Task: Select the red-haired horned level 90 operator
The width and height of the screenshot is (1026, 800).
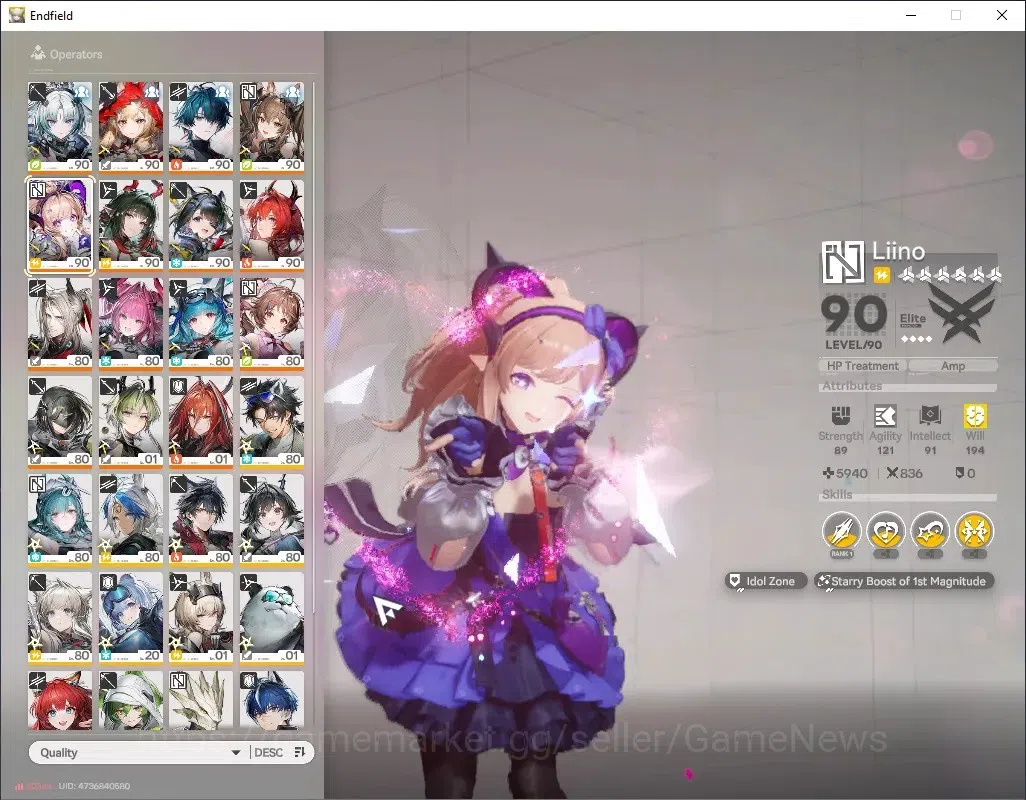Action: point(272,224)
